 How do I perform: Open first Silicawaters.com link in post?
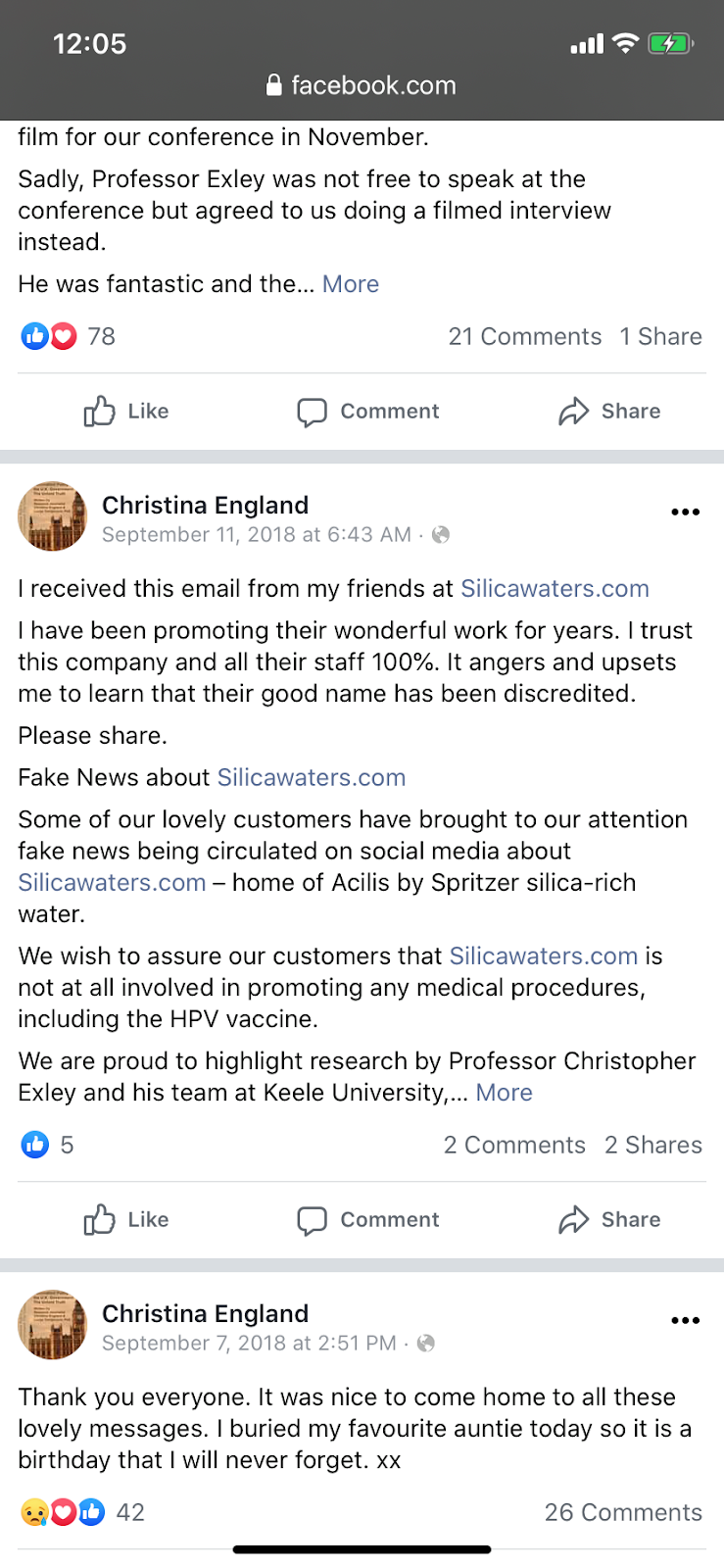click(555, 589)
